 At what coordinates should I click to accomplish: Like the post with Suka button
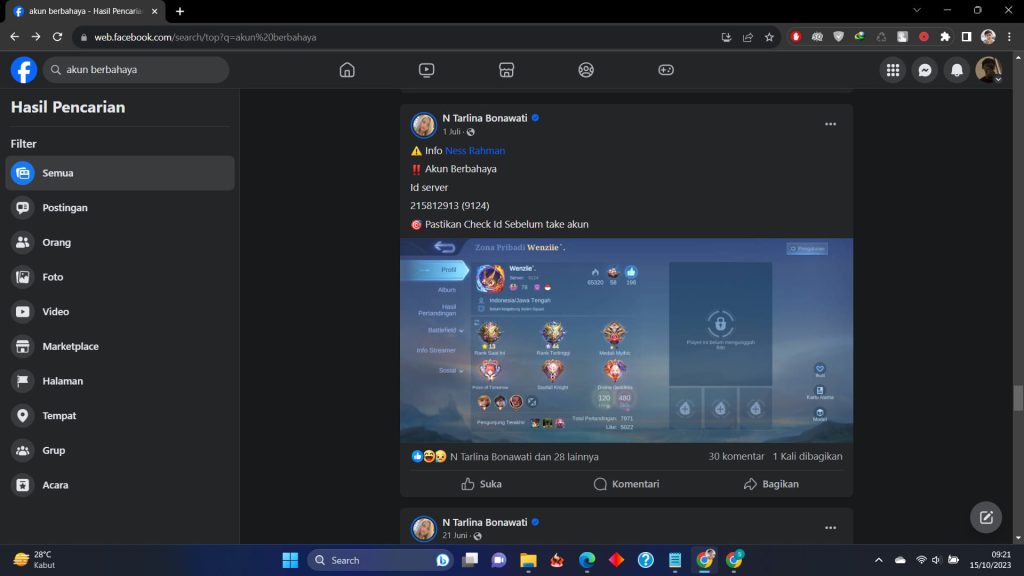[x=481, y=484]
